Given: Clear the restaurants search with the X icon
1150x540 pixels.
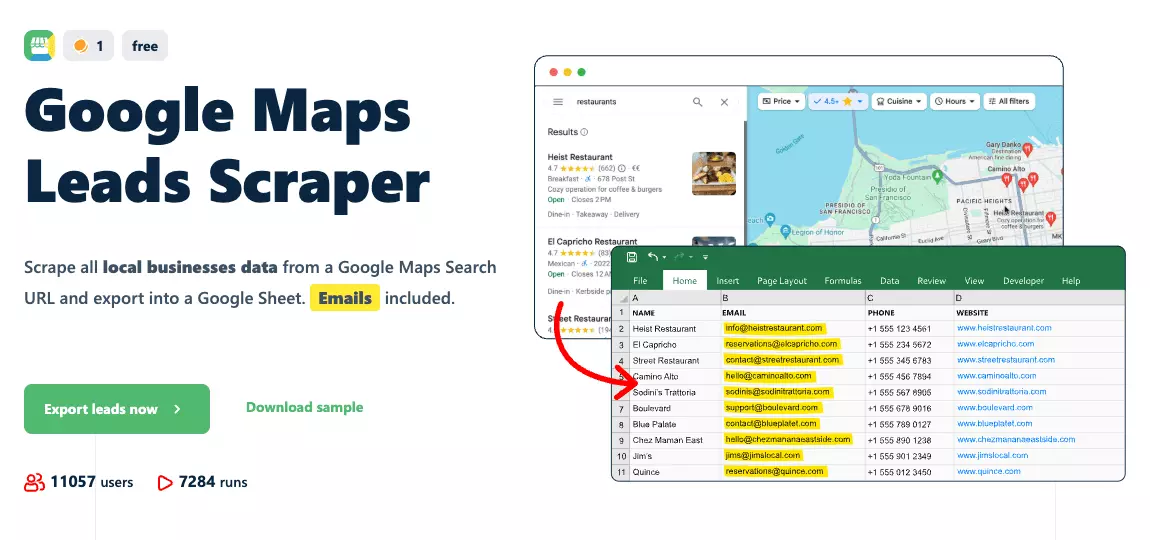Looking at the screenshot, I should click(x=725, y=102).
